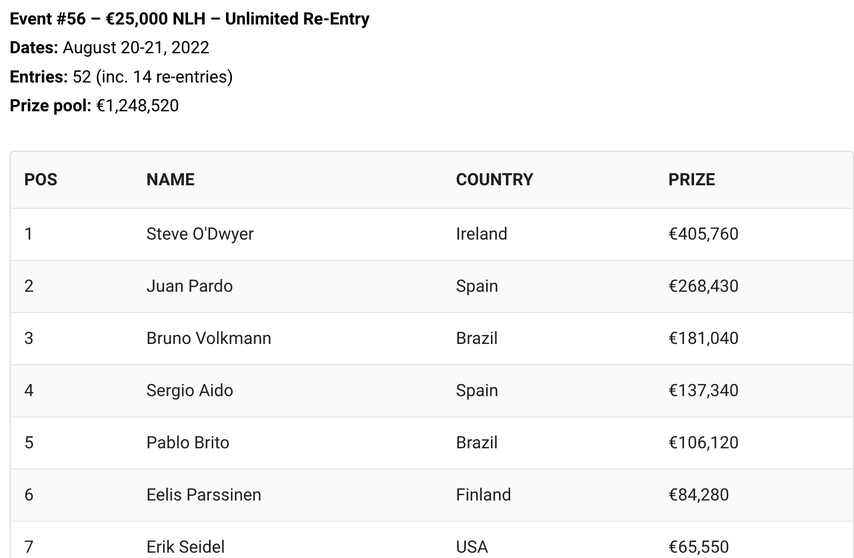Click the Event #56 title heading
This screenshot has width=854, height=558.
(190, 19)
